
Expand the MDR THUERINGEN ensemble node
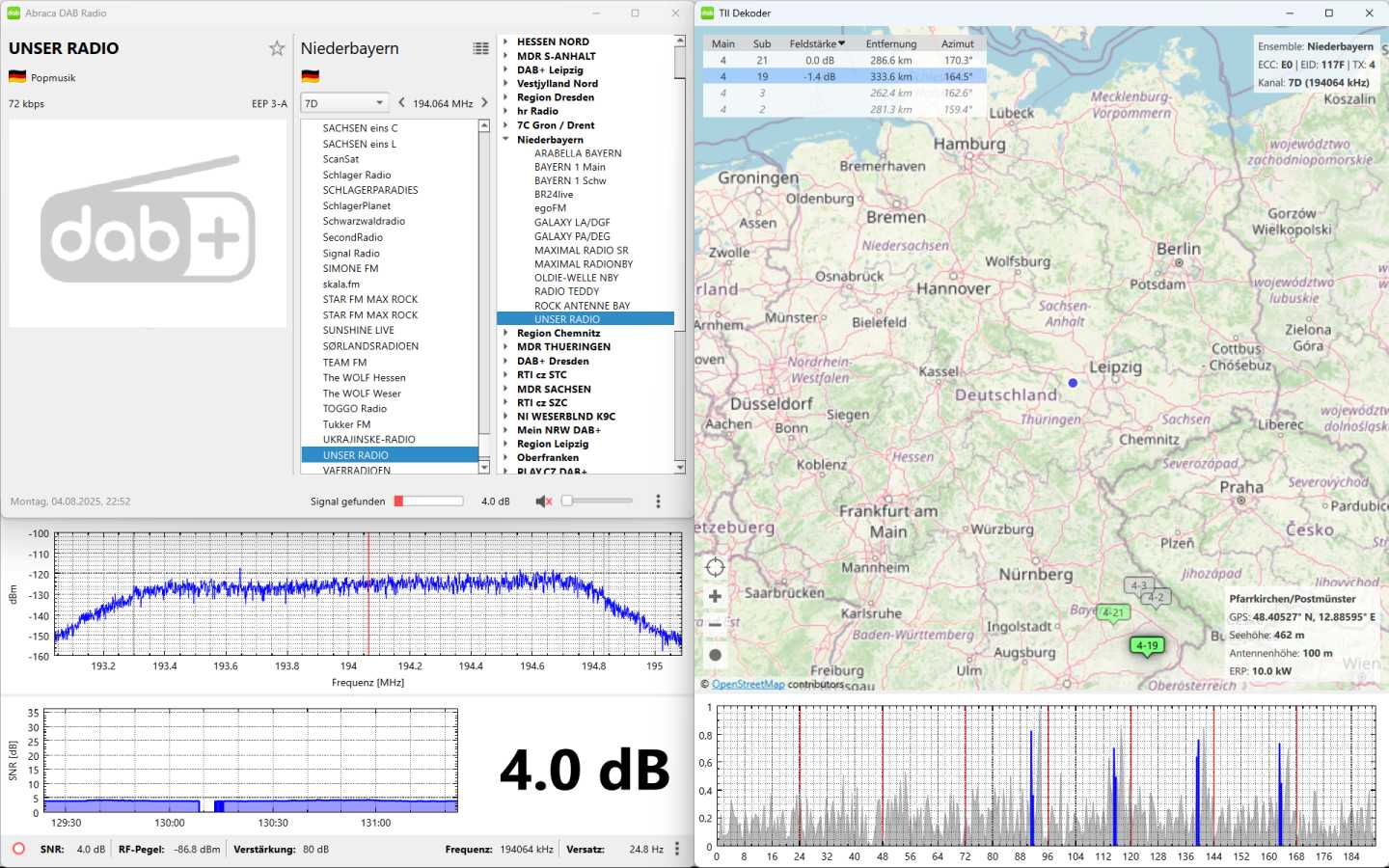click(x=505, y=347)
